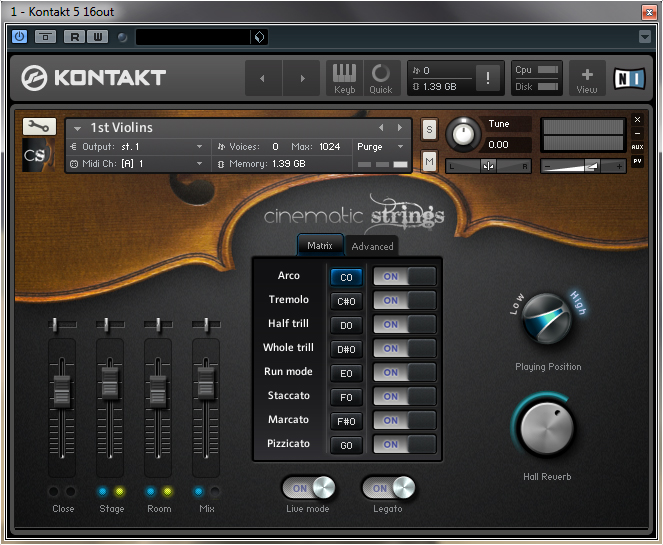
Task: Toggle the Tremolo ON switch
Action: pos(405,301)
